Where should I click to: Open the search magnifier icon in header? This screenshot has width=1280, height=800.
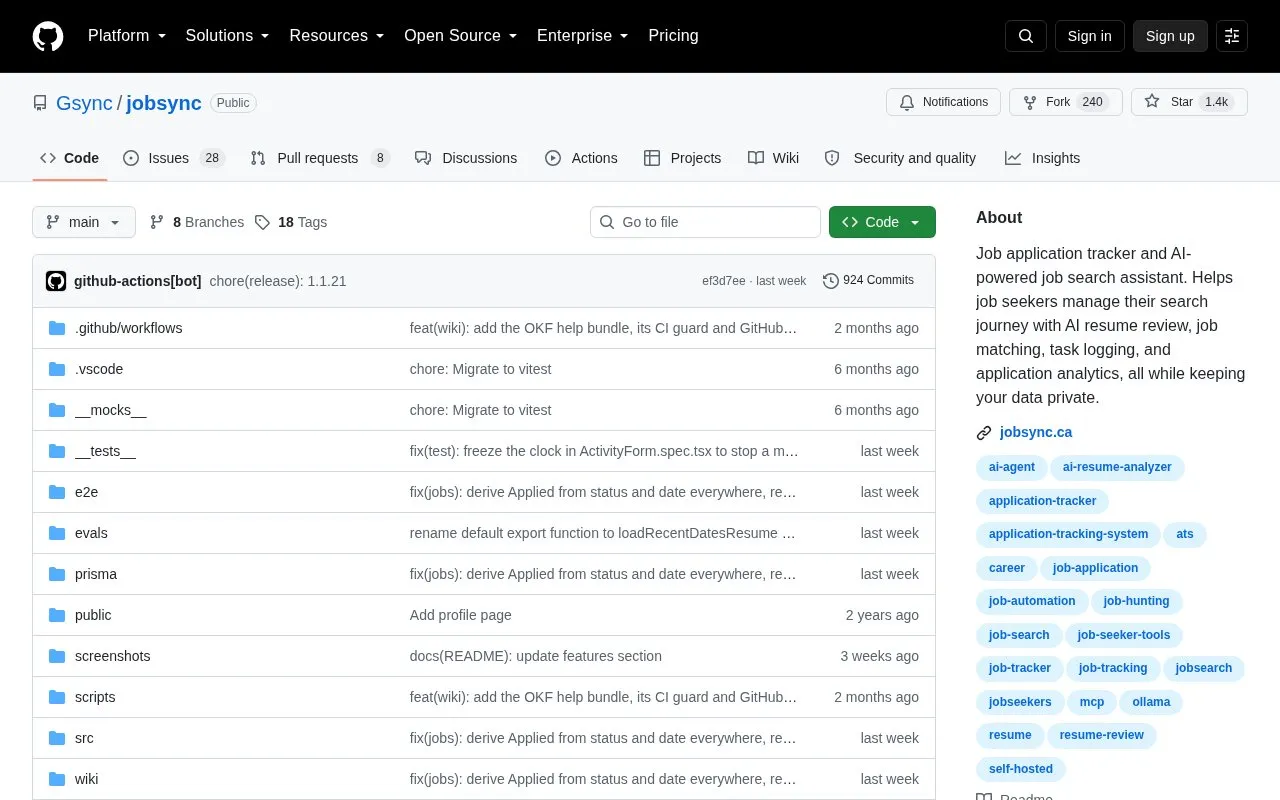pos(1026,36)
